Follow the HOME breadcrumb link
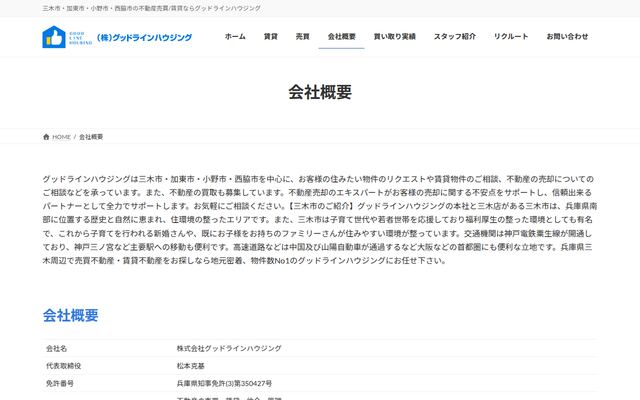 click(x=61, y=137)
